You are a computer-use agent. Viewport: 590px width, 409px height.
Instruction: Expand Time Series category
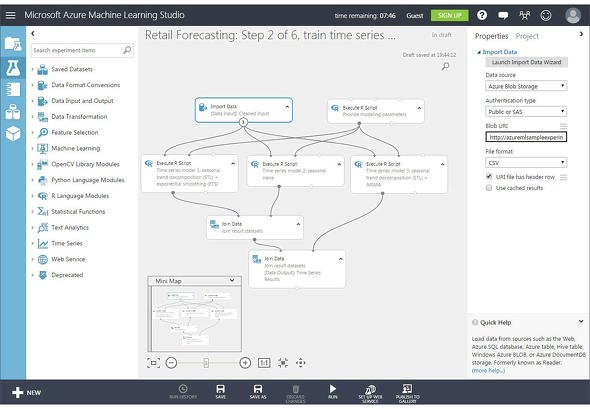(32, 243)
